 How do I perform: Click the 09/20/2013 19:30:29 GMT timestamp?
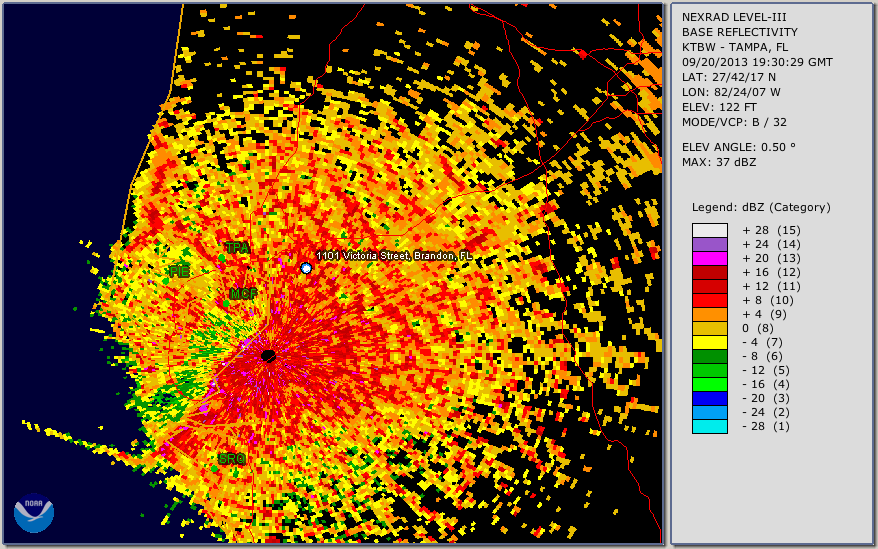click(757, 62)
